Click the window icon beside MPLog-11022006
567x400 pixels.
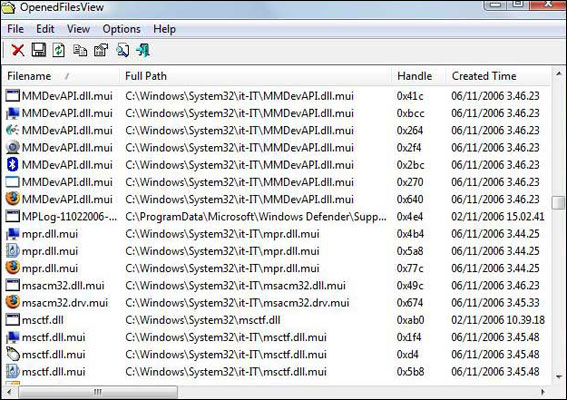12,216
